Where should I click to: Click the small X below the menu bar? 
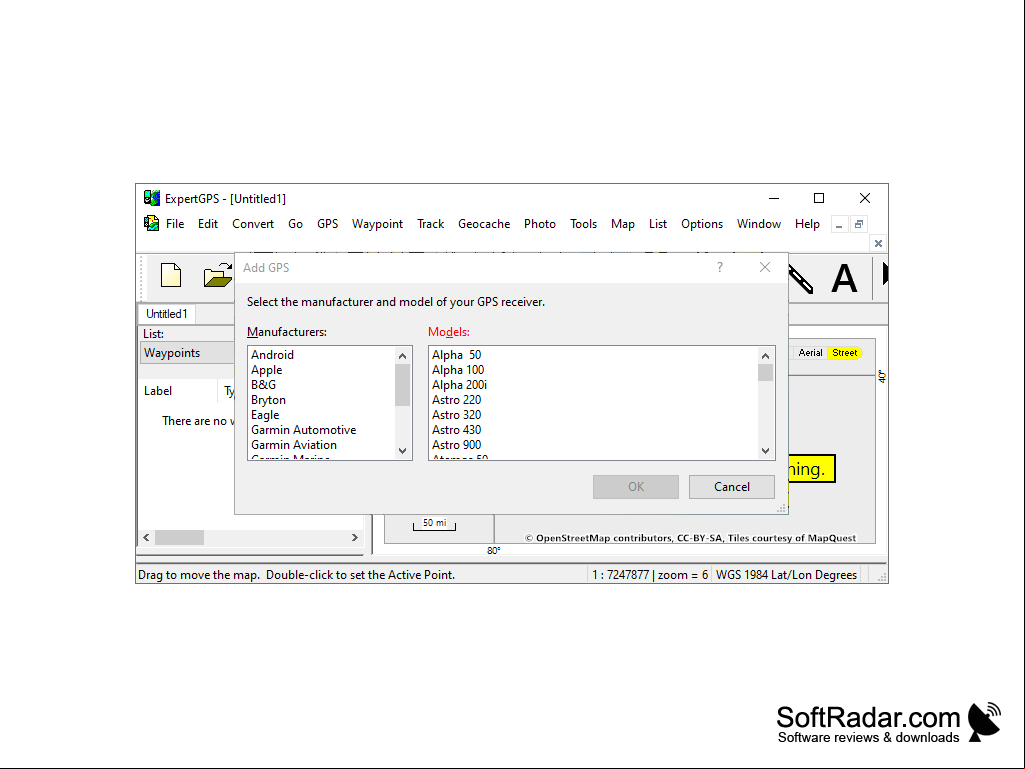click(x=878, y=243)
